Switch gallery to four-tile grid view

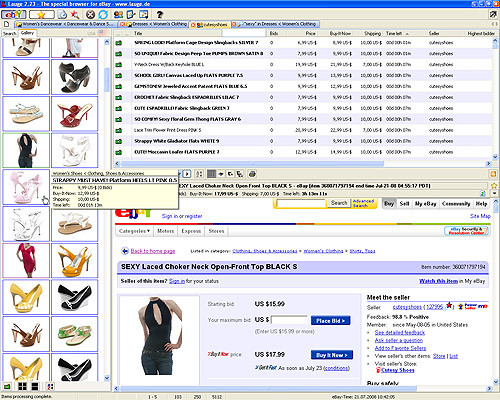(x=22, y=386)
